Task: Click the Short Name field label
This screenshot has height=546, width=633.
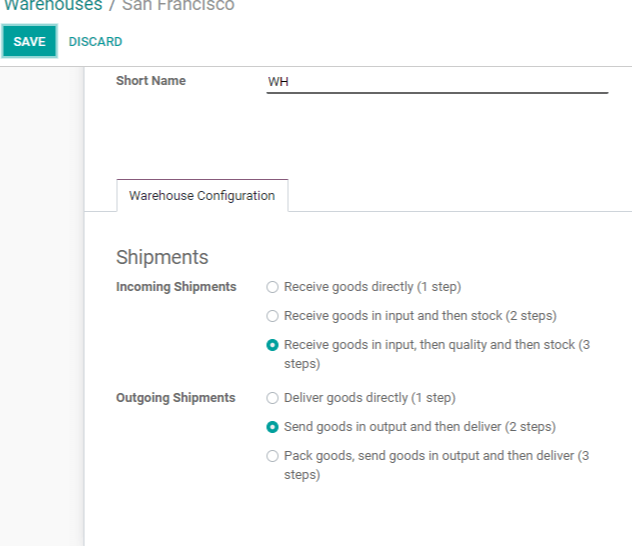Action: click(151, 81)
